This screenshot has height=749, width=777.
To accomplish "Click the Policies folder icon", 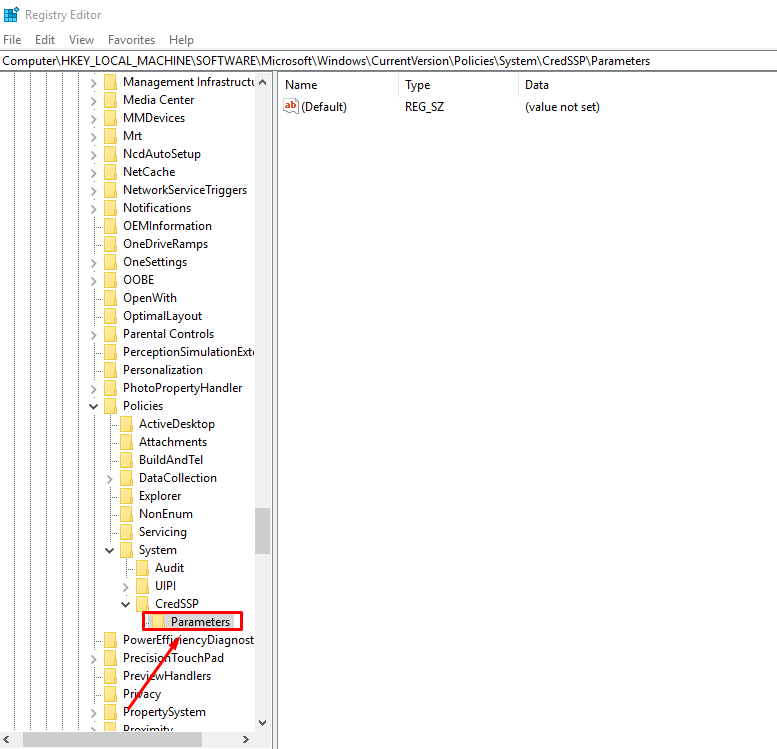I will point(110,406).
